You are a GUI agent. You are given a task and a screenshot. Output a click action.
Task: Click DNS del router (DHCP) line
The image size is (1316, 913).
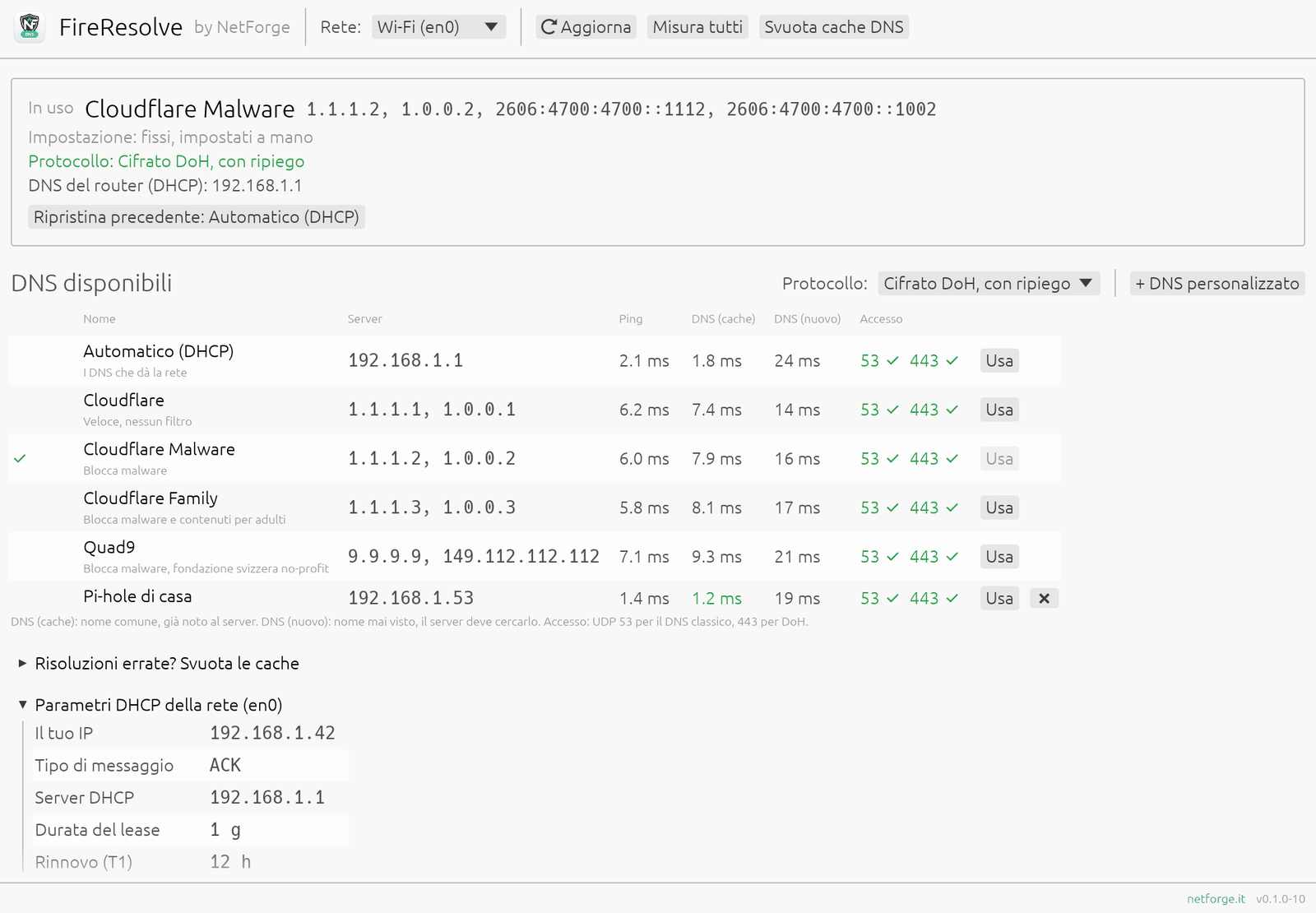pyautogui.click(x=164, y=186)
